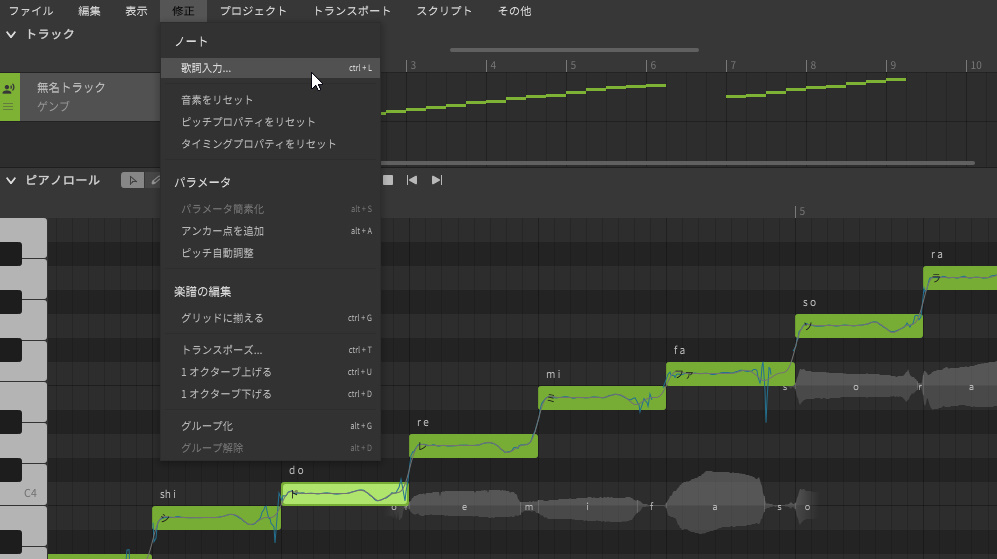This screenshot has height=559, width=997.
Task: Select ピッチプロパティをリセット entry
Action: coord(270,121)
